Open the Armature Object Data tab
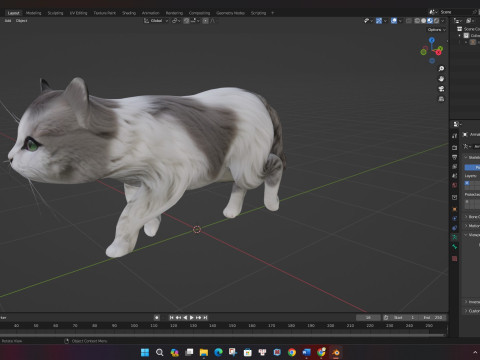This screenshot has width=480, height=360. click(454, 237)
